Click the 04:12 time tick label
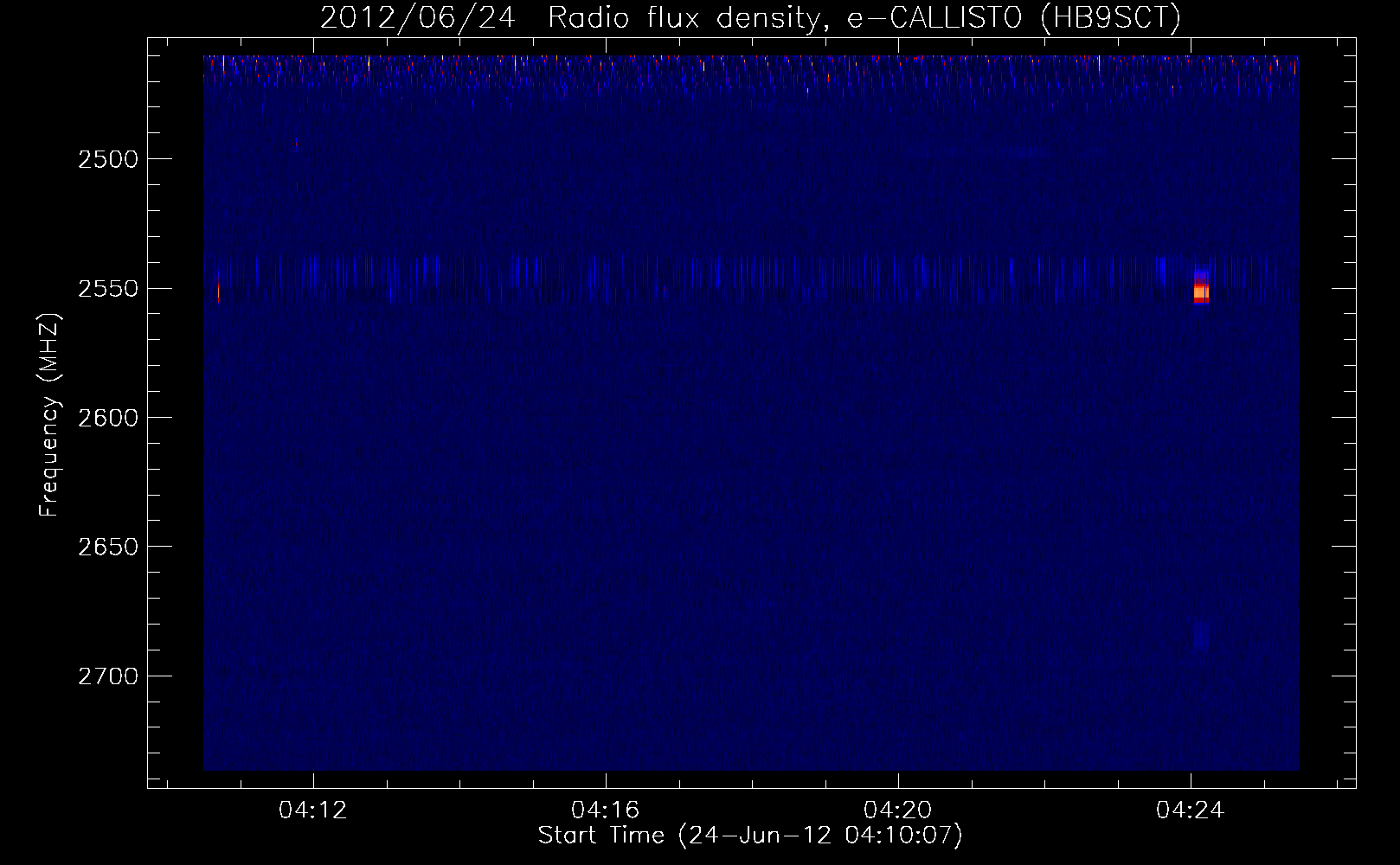This screenshot has width=1400, height=865. pyautogui.click(x=313, y=810)
